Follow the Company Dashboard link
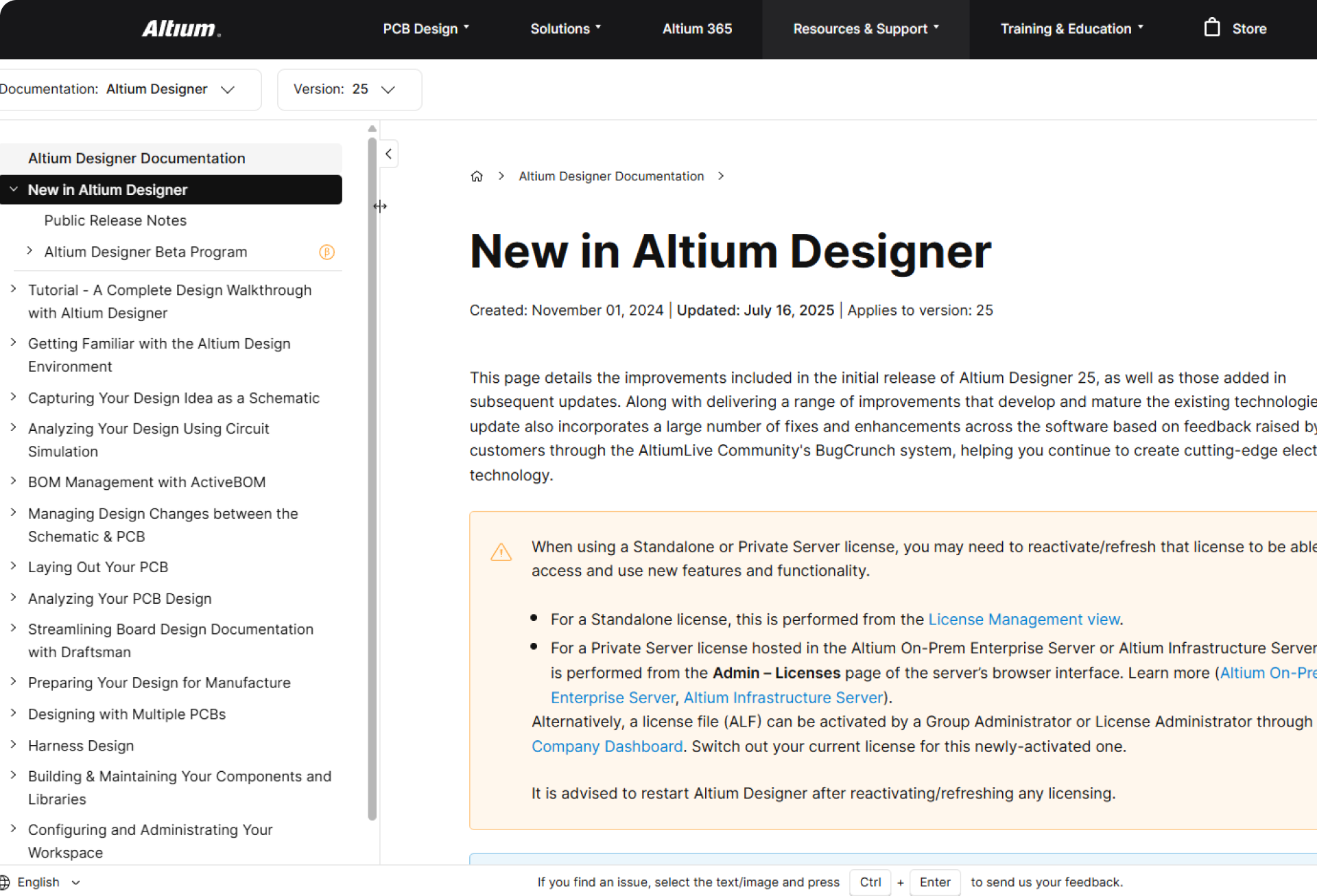1317x896 pixels. (607, 746)
